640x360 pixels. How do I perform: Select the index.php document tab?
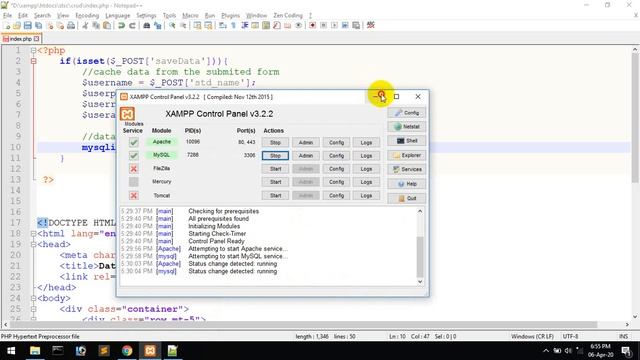(x=21, y=39)
